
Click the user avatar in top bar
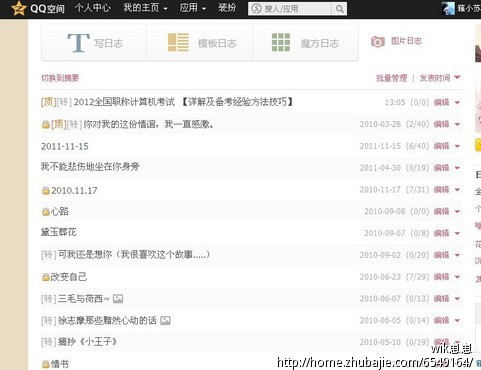pos(448,8)
